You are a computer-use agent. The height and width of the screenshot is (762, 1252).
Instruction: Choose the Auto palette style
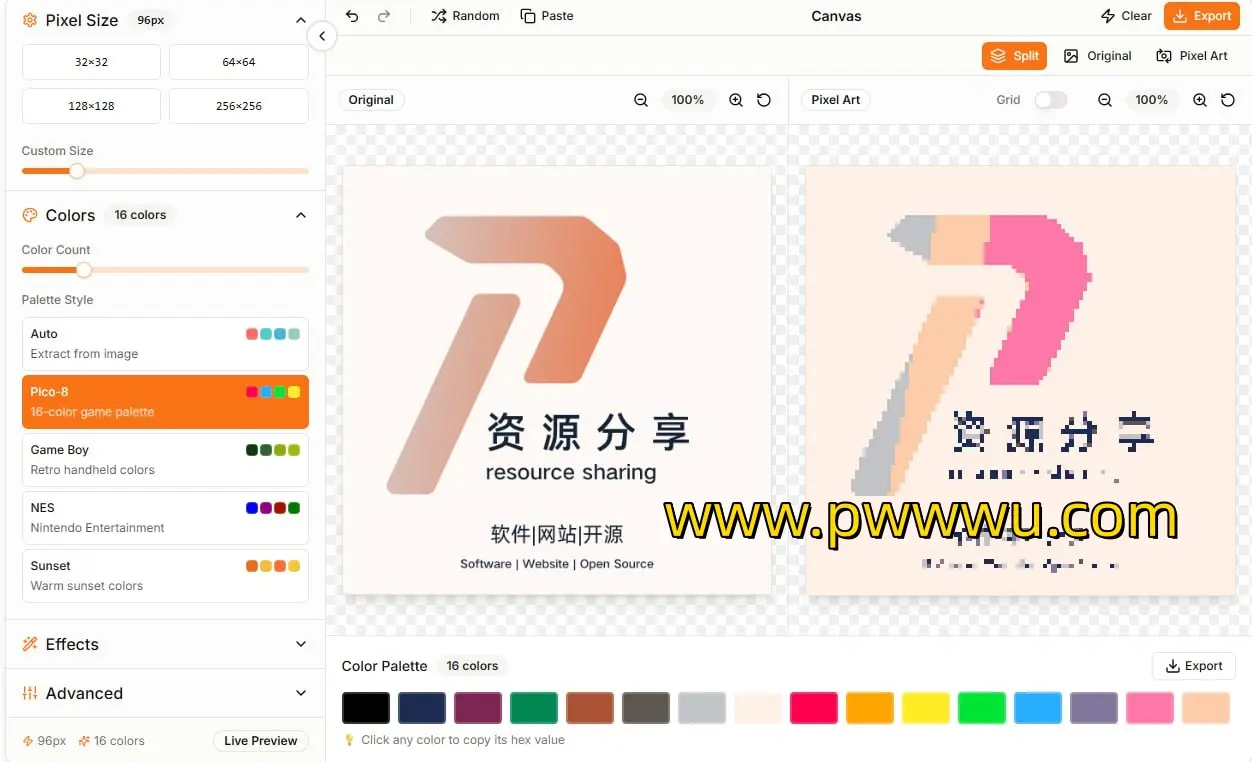[165, 344]
